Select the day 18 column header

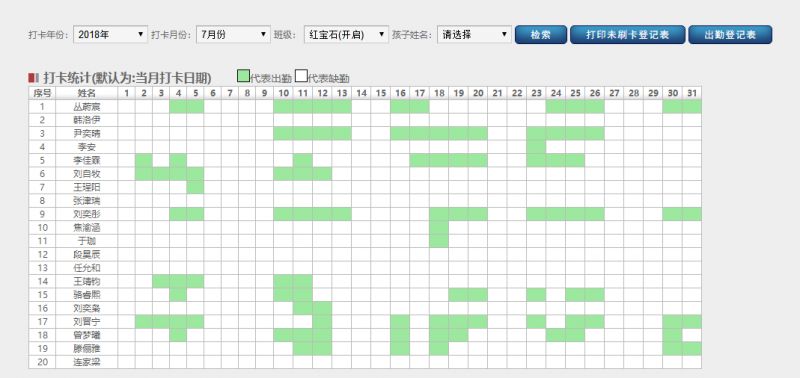tap(439, 93)
